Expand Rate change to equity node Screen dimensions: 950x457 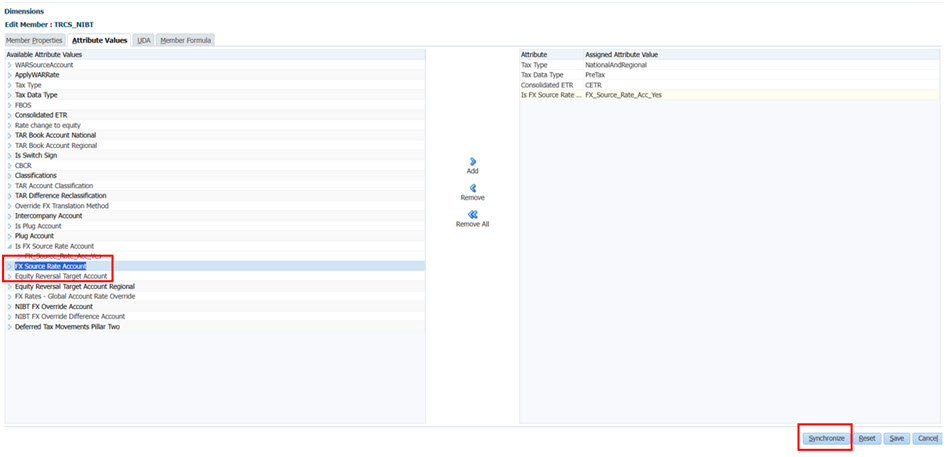pos(10,125)
